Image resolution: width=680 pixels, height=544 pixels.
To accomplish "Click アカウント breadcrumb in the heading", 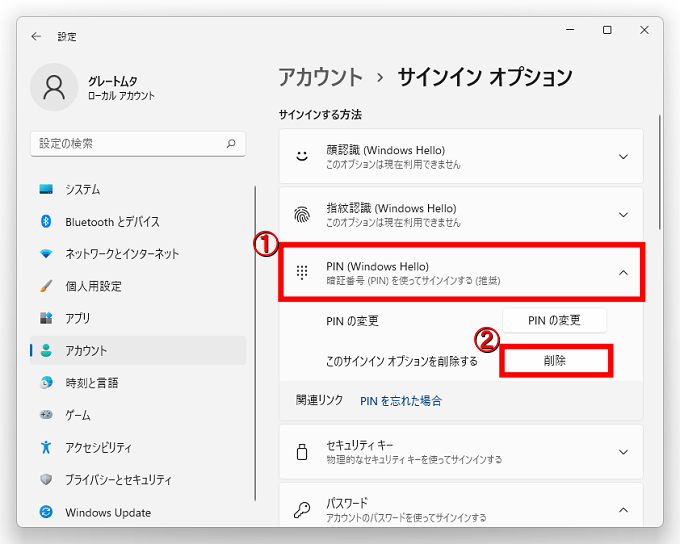I will click(320, 77).
